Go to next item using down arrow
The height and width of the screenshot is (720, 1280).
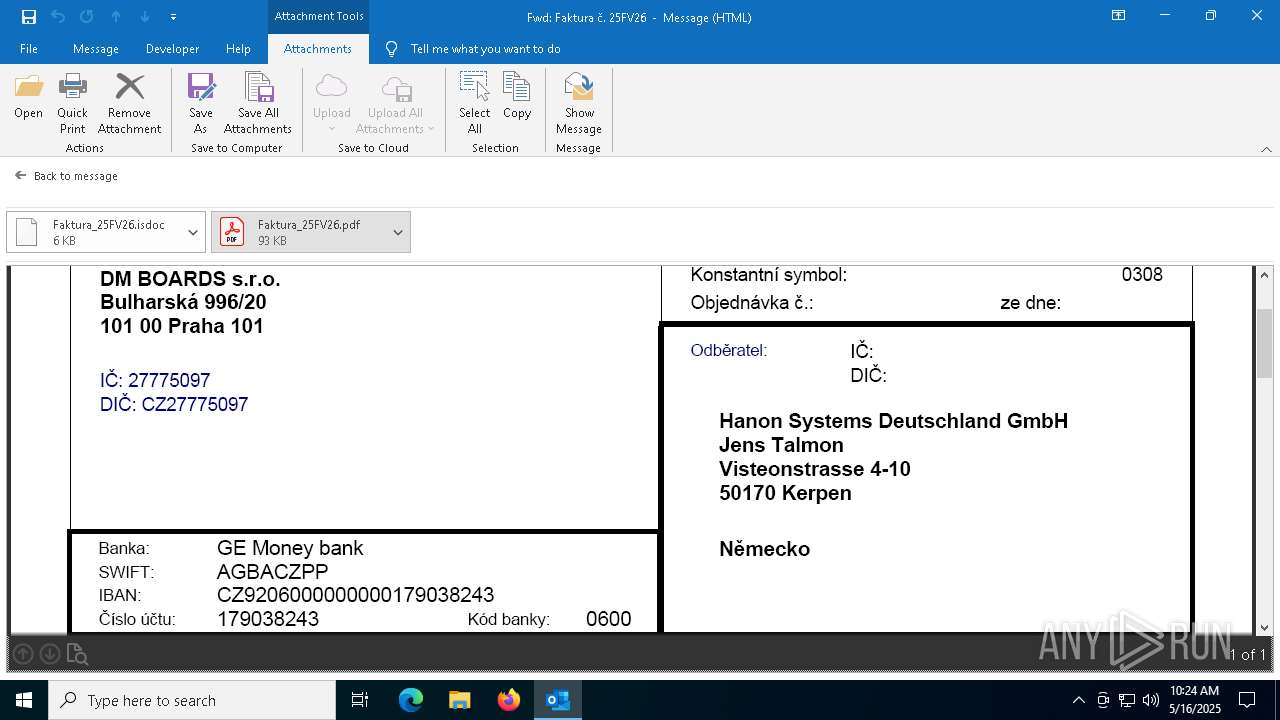(145, 16)
